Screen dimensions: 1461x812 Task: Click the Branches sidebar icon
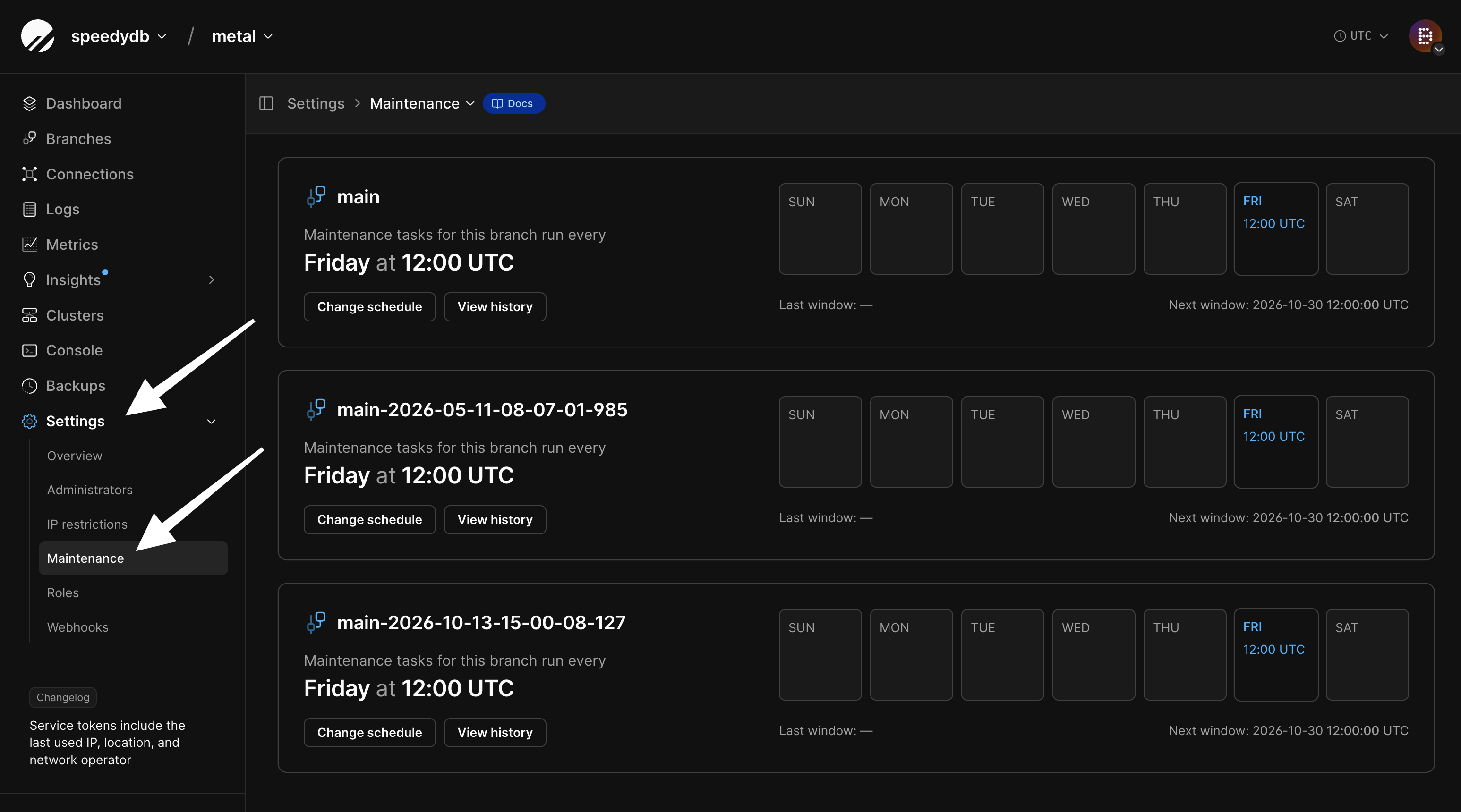tap(29, 138)
